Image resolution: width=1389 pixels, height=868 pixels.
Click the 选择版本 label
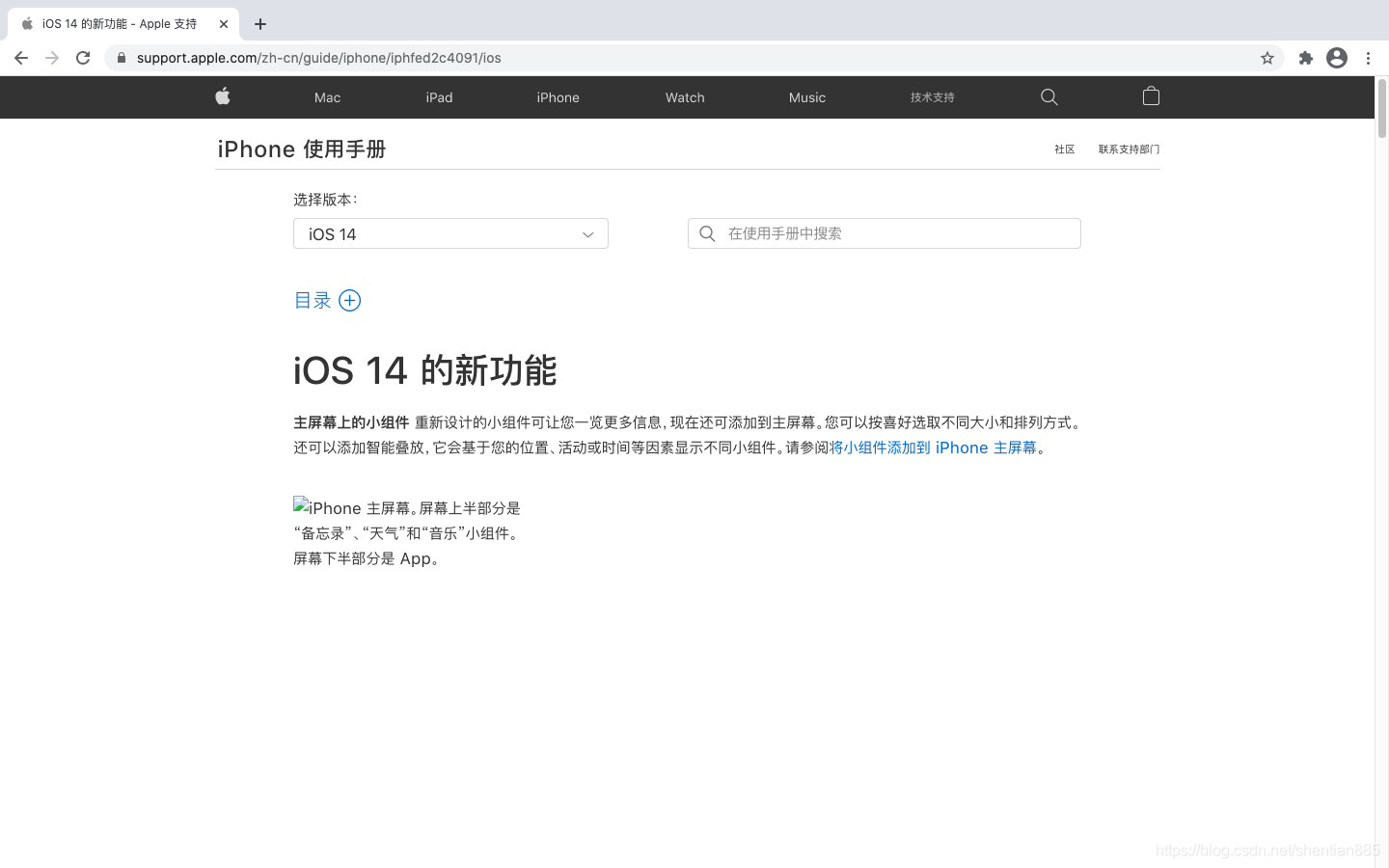[325, 200]
